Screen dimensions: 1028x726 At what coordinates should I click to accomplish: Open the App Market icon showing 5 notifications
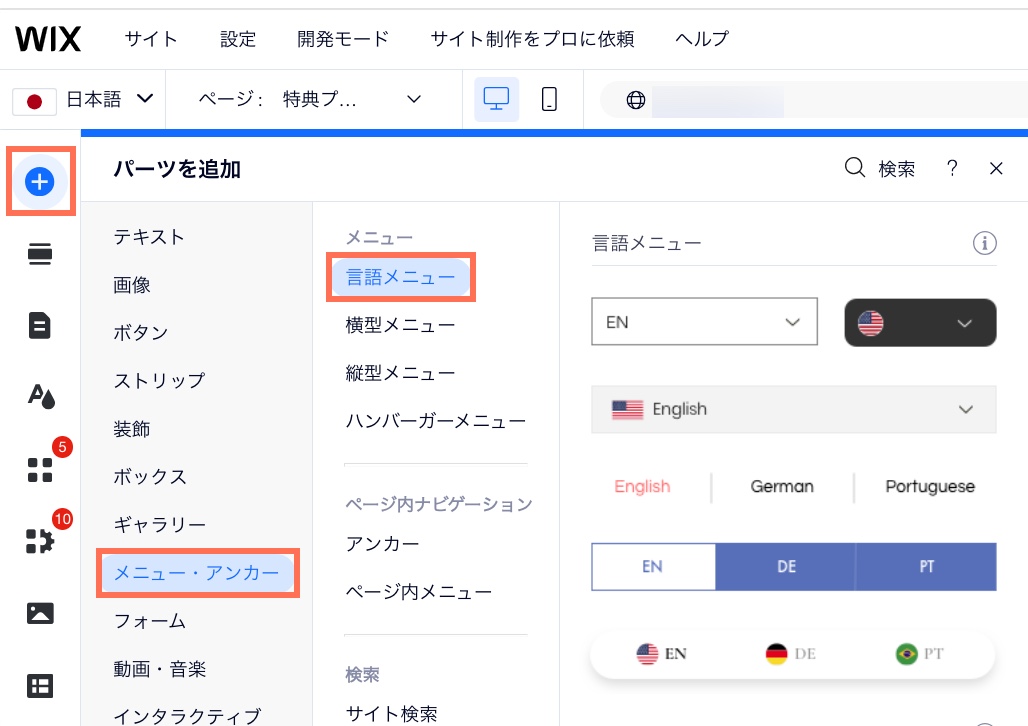coord(39,469)
